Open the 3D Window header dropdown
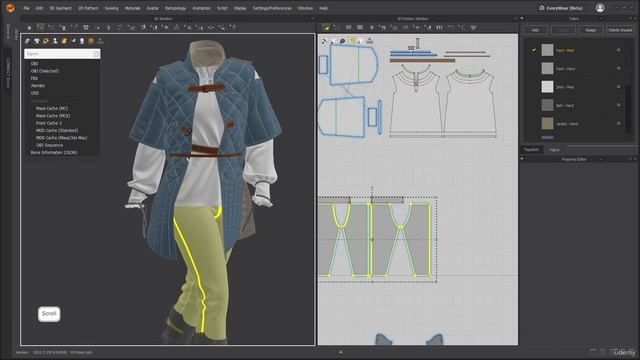Image resolution: width=640 pixels, height=360 pixels. tap(189, 19)
